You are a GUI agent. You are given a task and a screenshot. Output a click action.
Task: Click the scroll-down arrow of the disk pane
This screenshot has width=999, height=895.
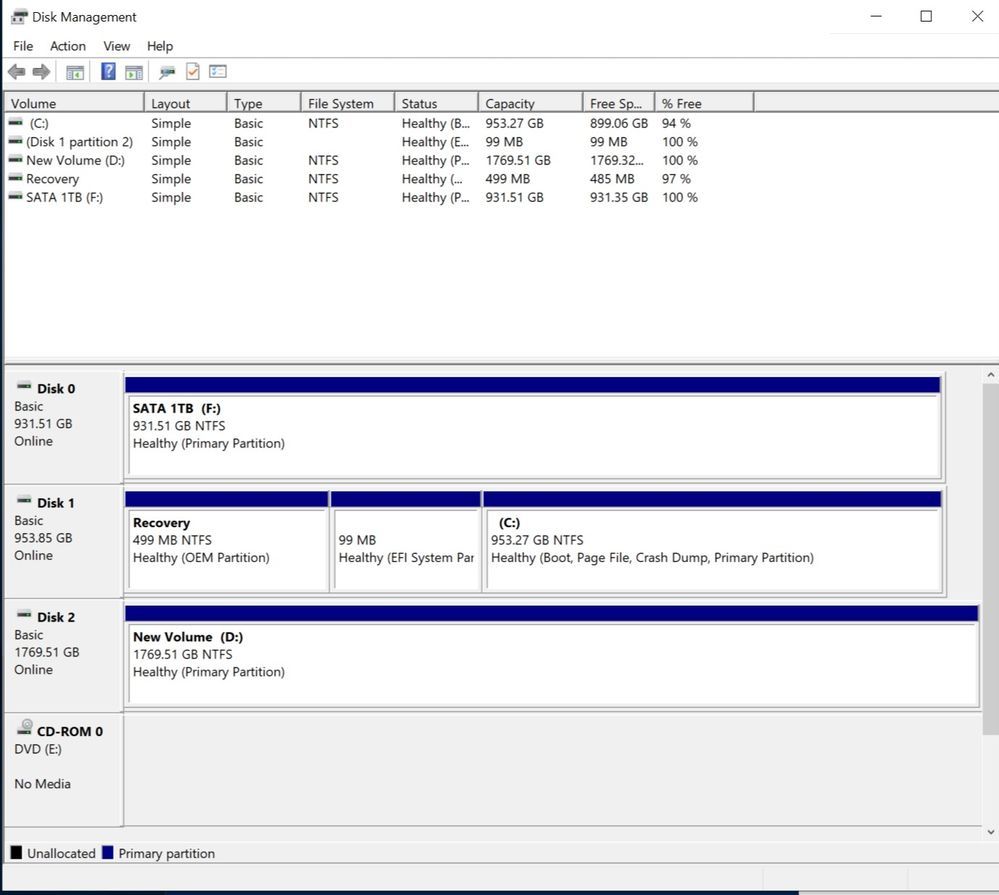click(990, 831)
